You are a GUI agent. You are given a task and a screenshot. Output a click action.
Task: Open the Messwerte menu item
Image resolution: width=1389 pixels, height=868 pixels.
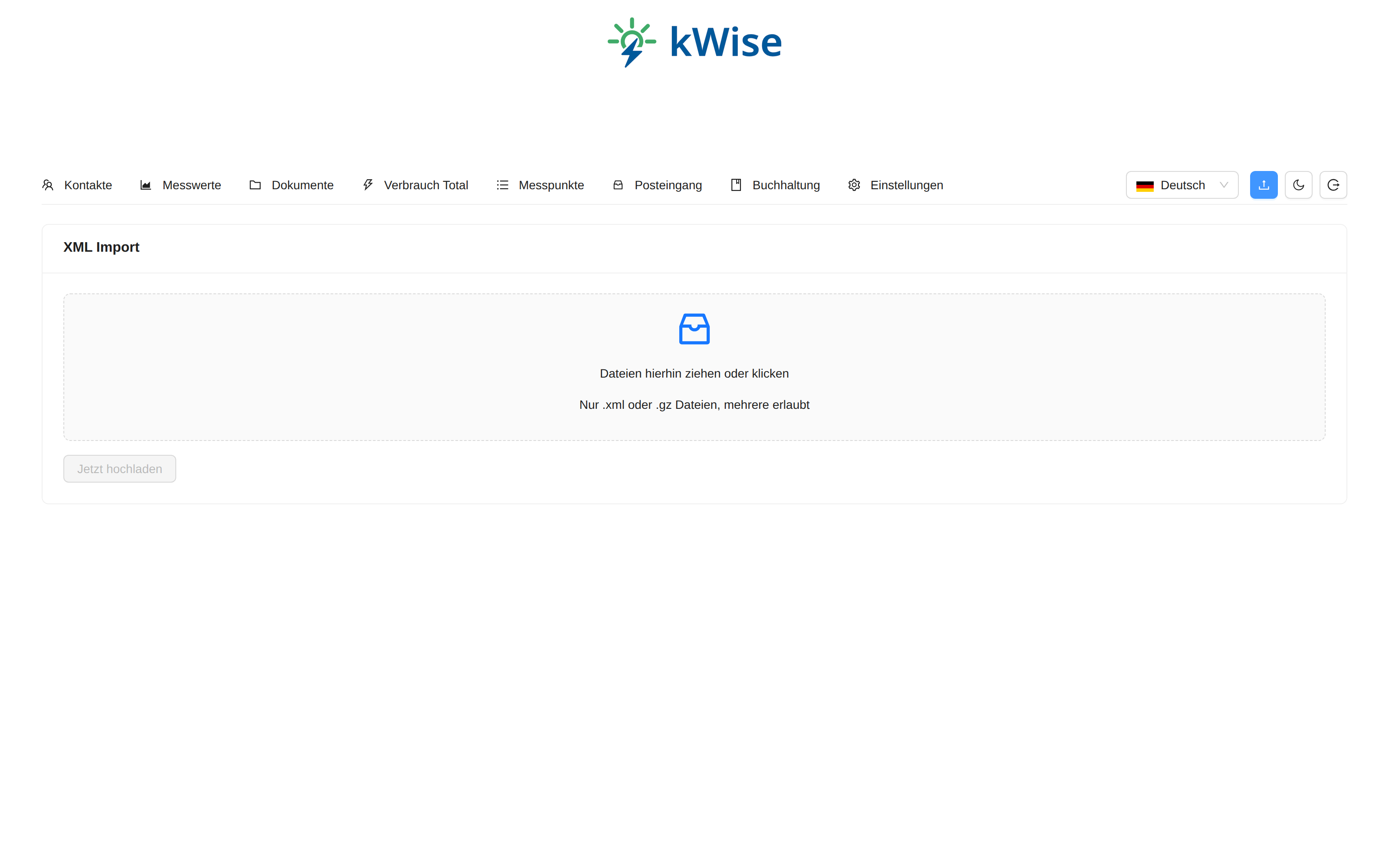click(180, 185)
